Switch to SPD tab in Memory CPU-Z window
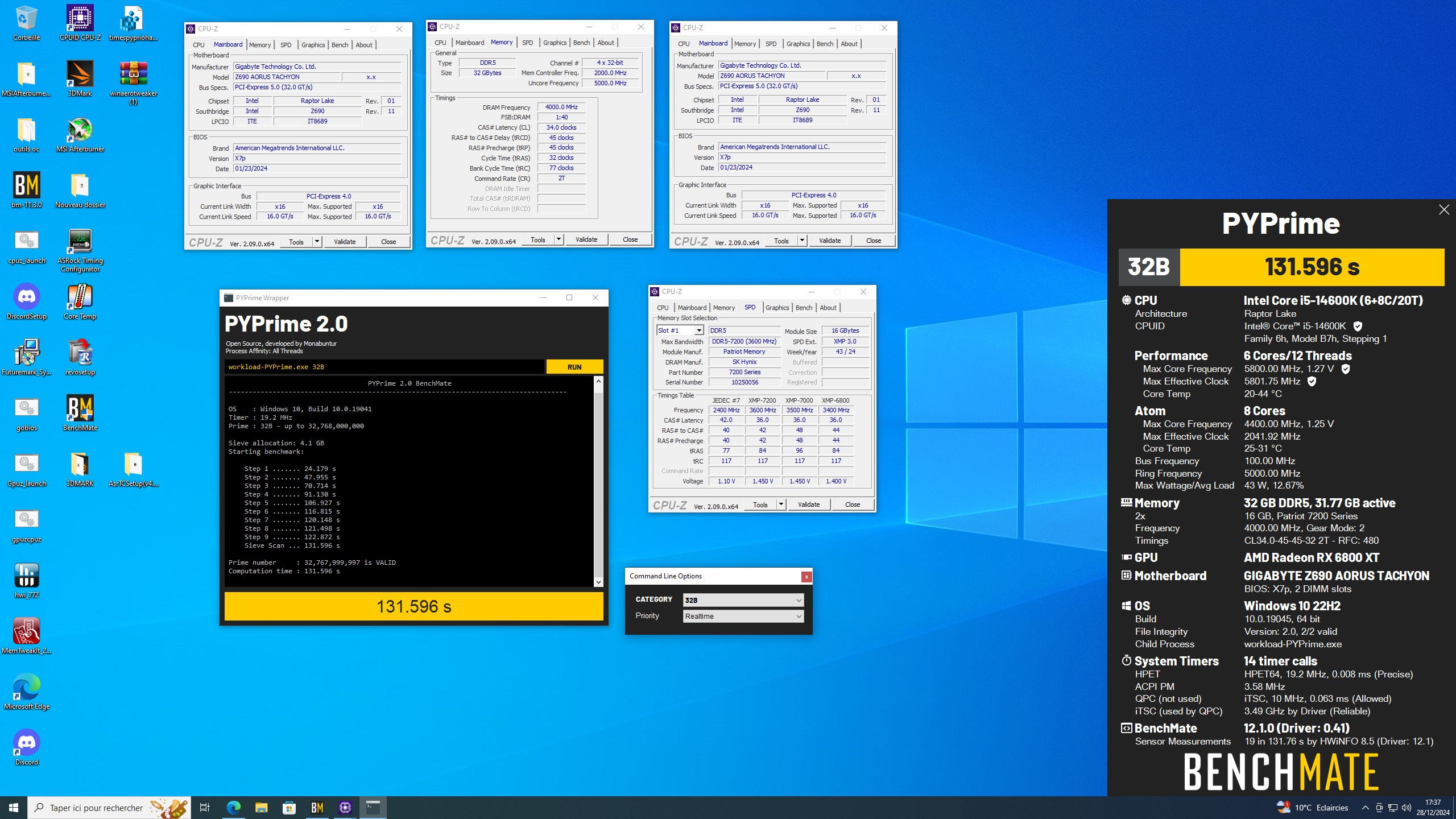 tap(528, 43)
